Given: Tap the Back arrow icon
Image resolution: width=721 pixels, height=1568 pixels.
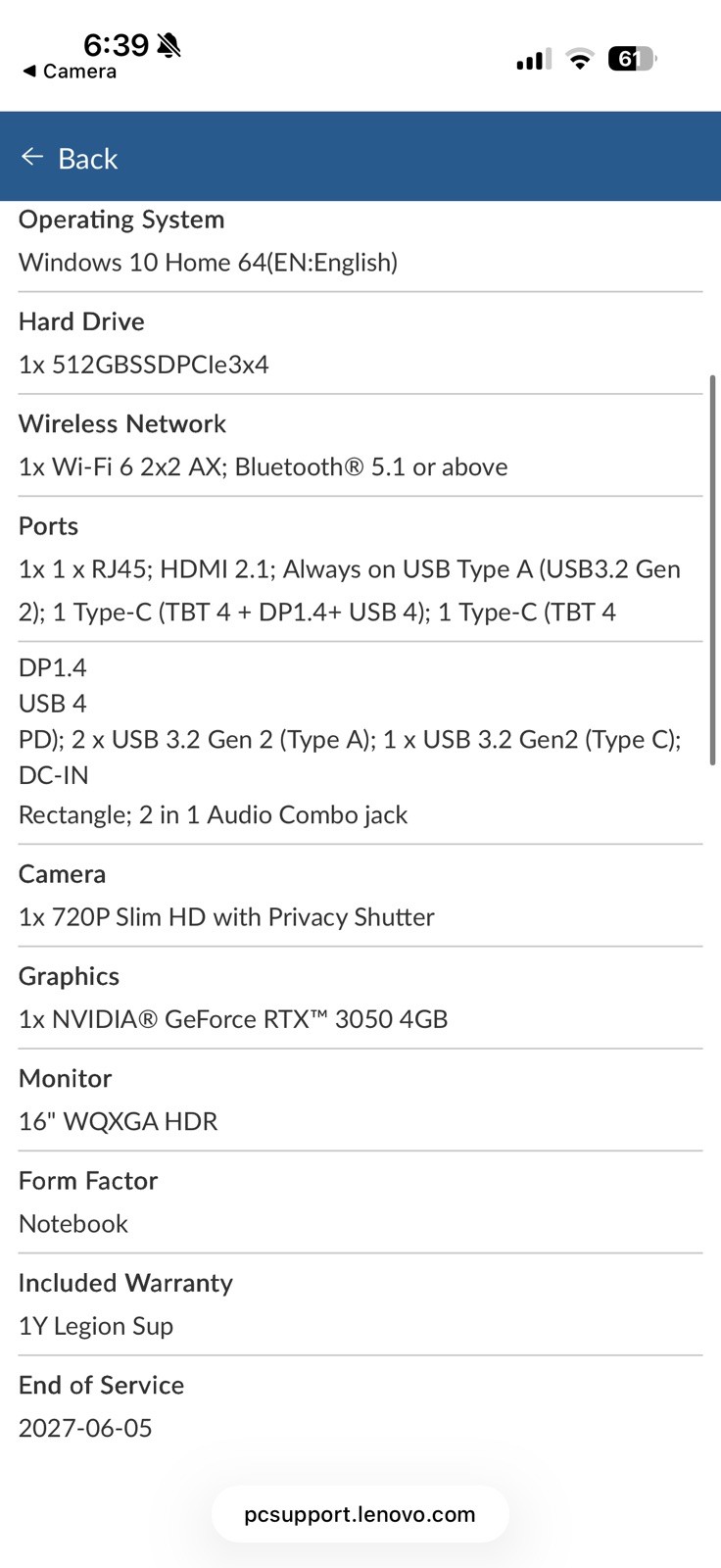Looking at the screenshot, I should pos(32,157).
